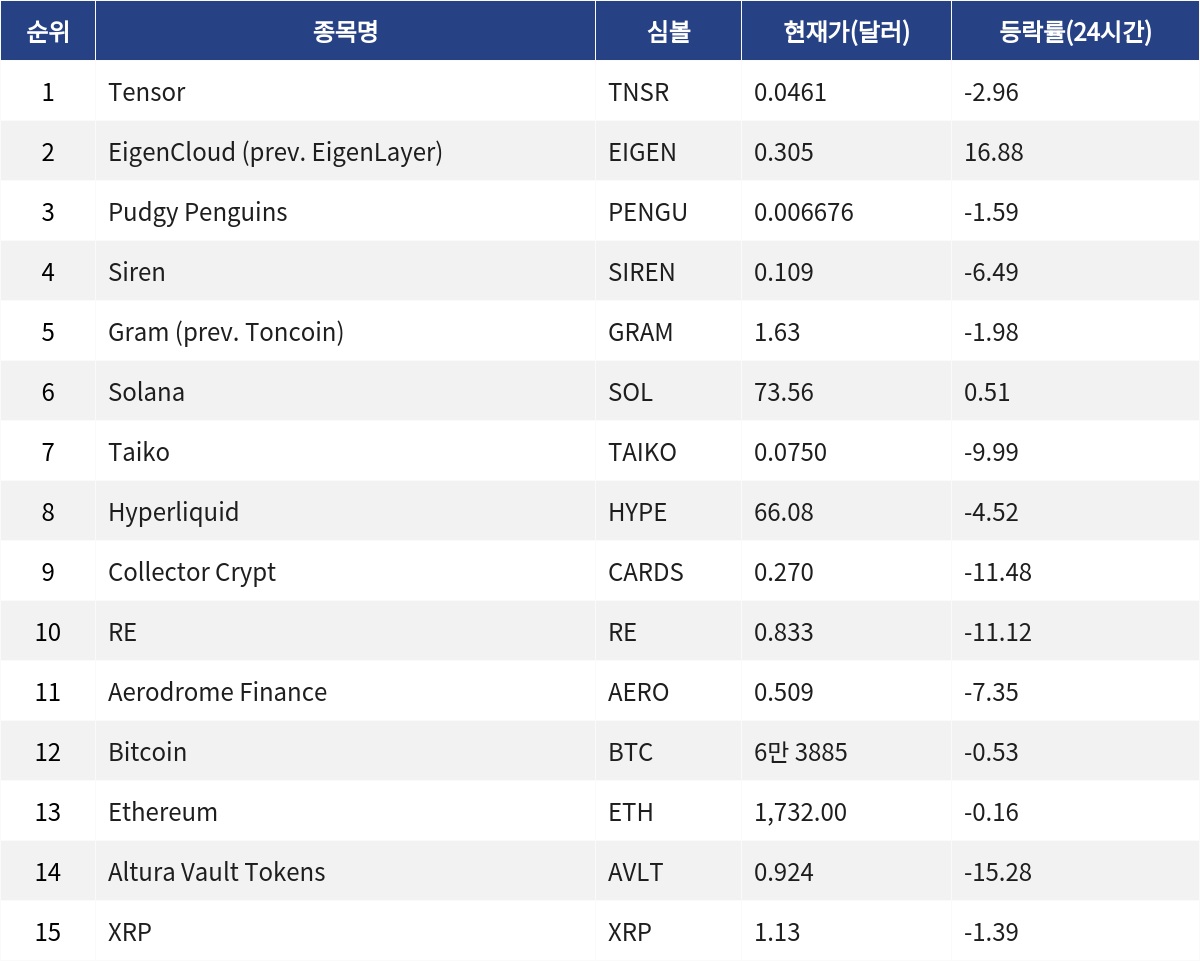Click change value -11.48
This screenshot has height=961, width=1200.
[998, 572]
